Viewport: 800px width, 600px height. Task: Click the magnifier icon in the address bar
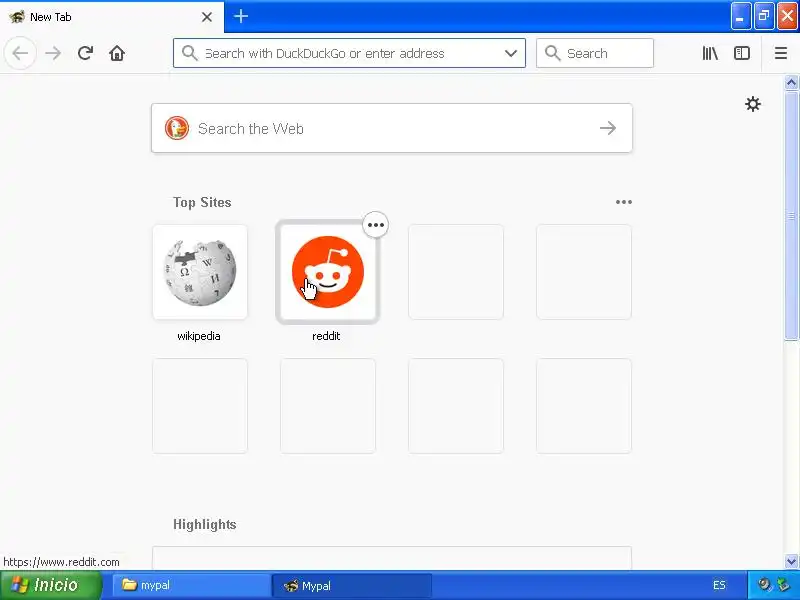(x=189, y=53)
